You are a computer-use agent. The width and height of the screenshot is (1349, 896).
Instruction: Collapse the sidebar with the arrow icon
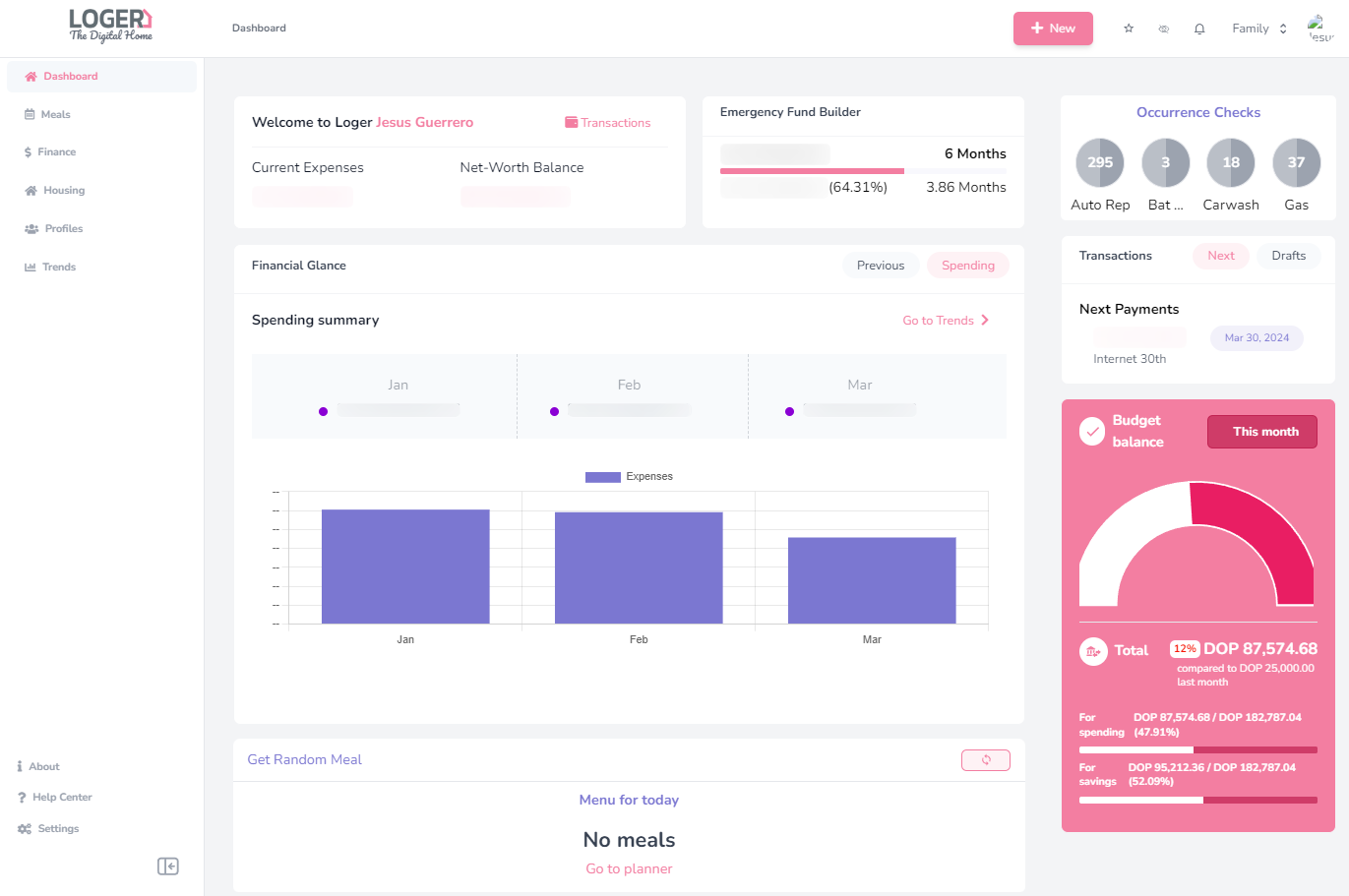click(168, 866)
